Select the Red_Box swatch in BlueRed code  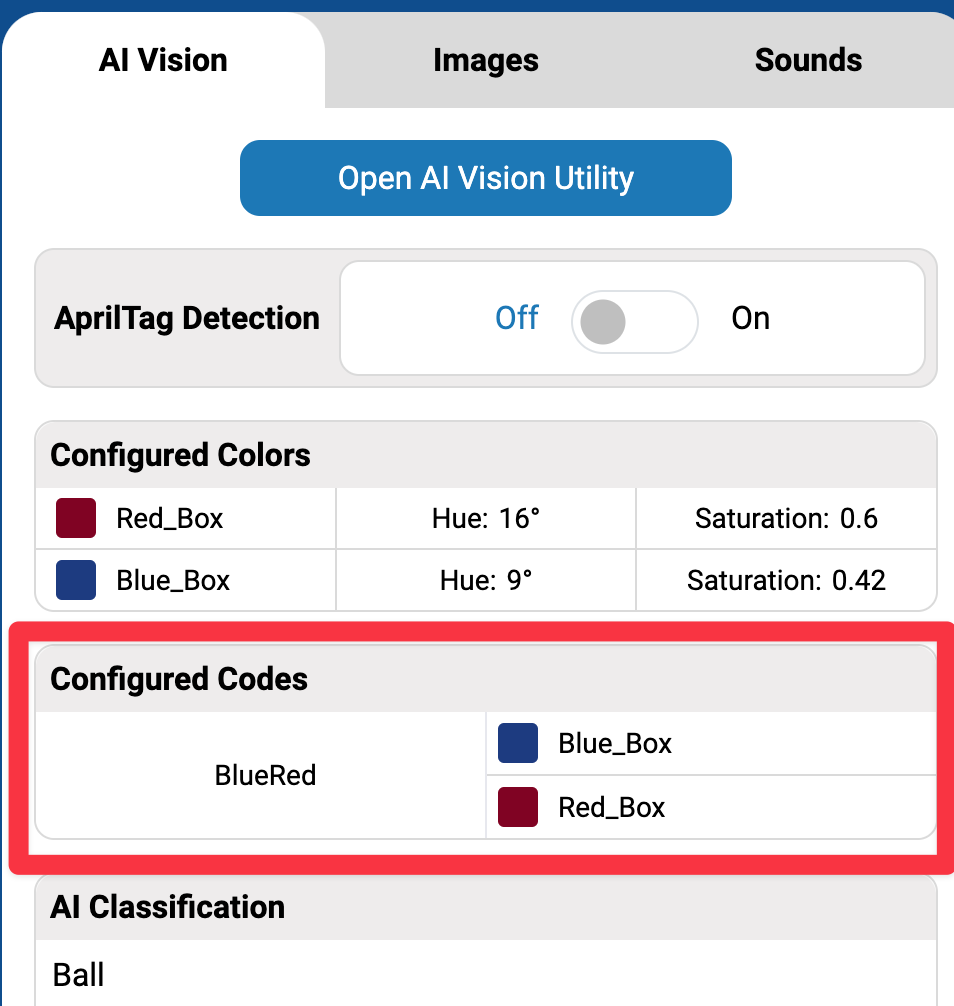point(517,807)
